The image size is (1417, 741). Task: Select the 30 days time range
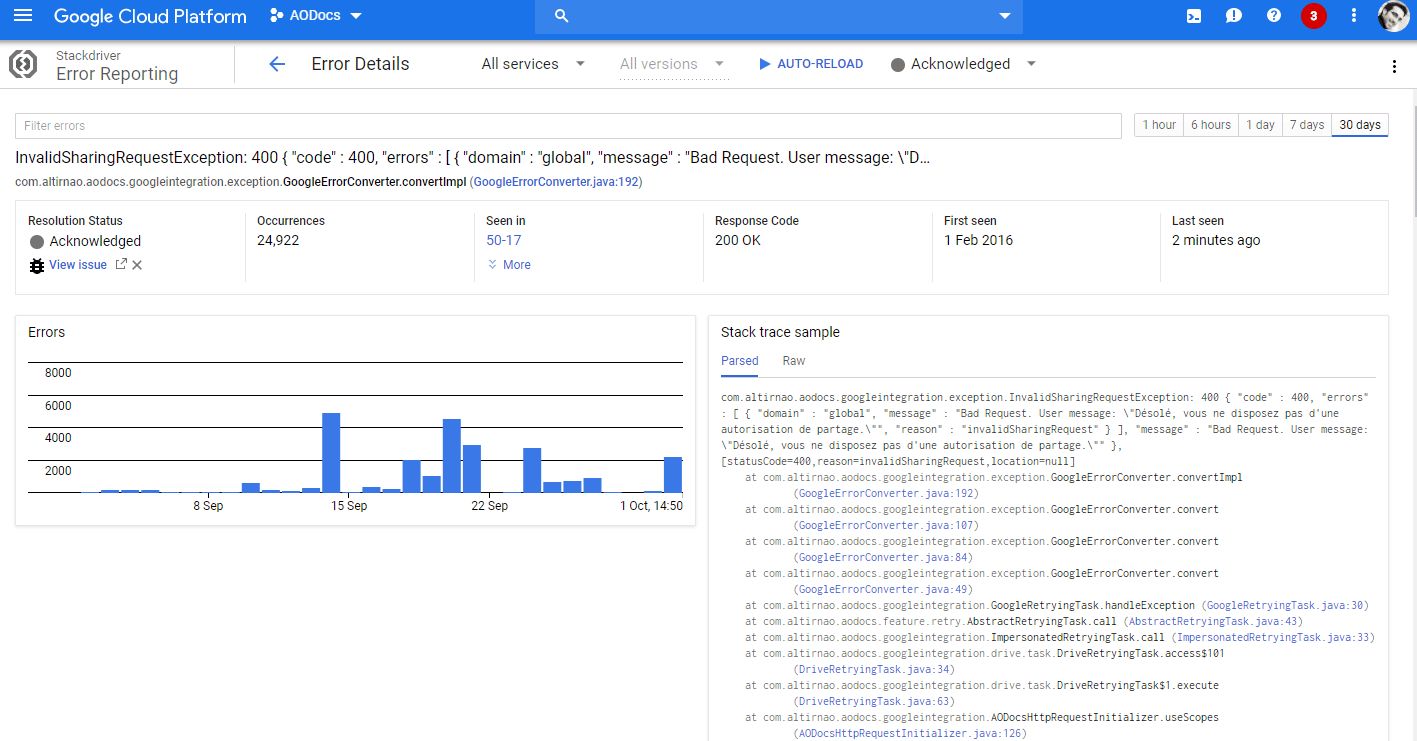click(x=1360, y=125)
